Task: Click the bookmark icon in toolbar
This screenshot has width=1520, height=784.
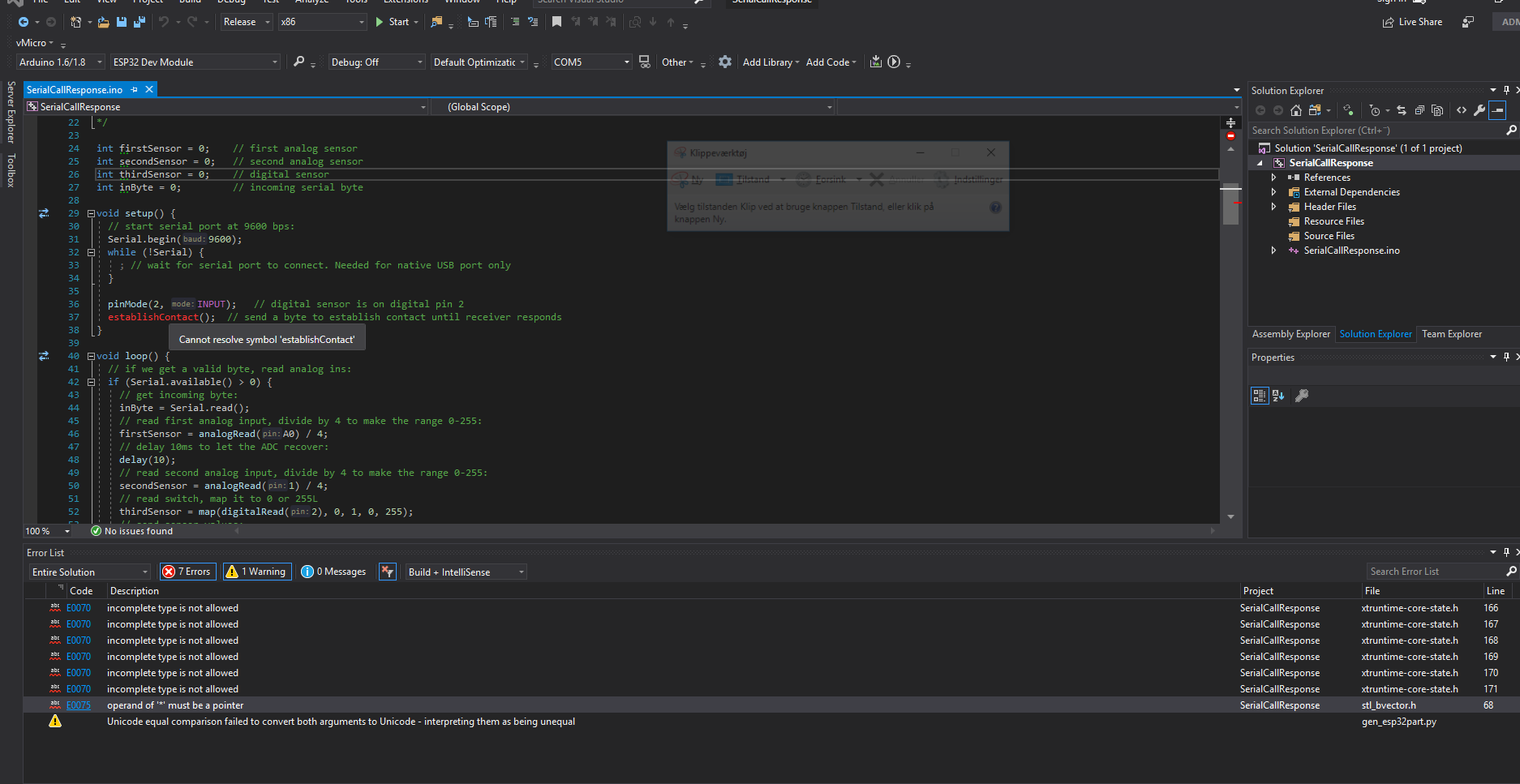Action: [556, 22]
